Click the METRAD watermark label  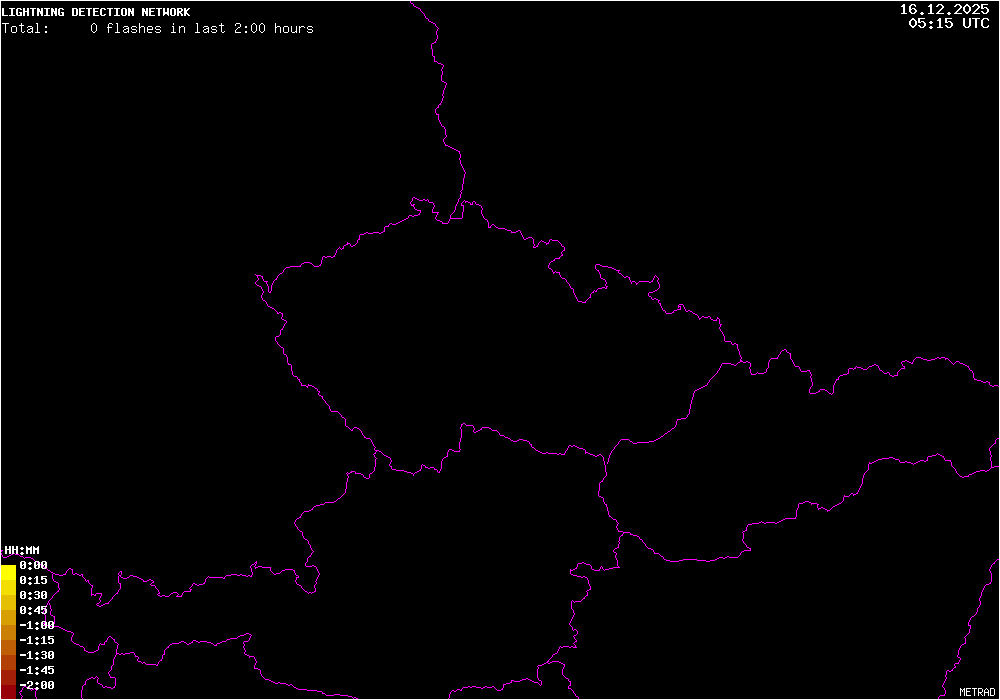(977, 691)
